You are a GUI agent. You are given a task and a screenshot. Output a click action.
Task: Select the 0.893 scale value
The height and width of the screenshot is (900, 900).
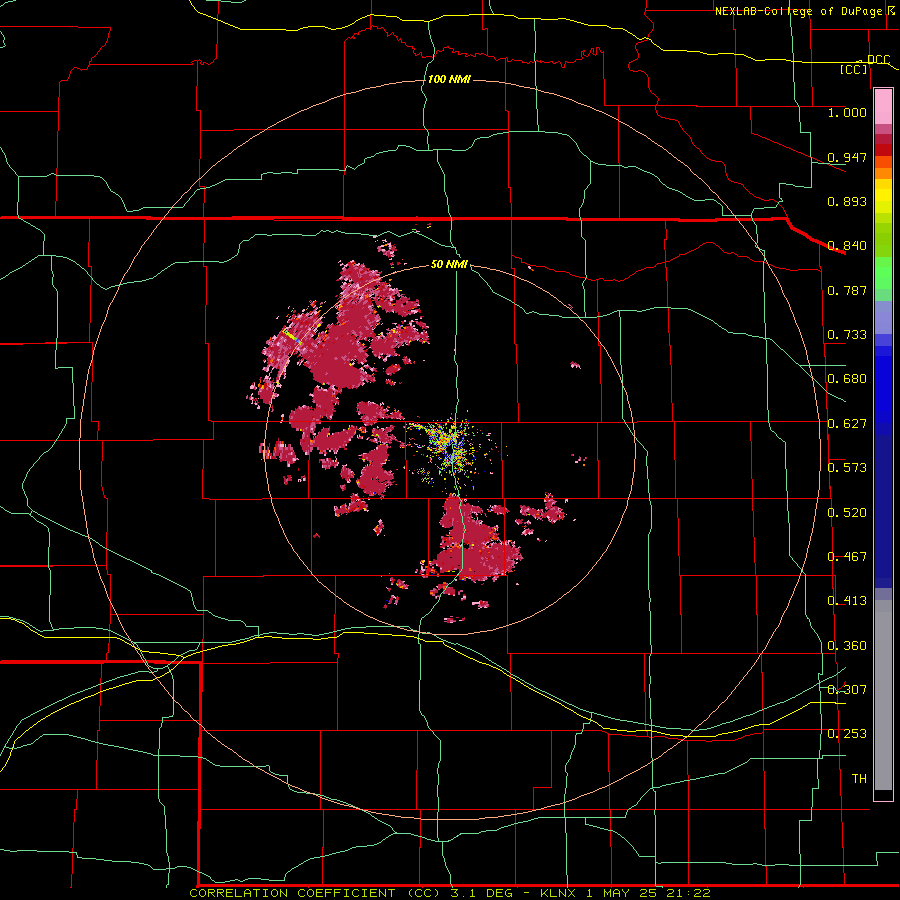click(x=847, y=201)
